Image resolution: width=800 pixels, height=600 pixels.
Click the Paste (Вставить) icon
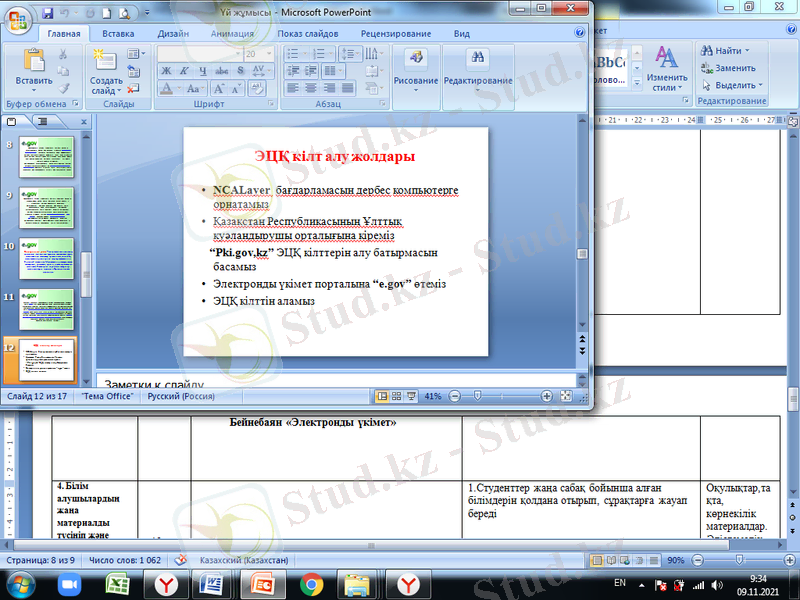point(33,66)
